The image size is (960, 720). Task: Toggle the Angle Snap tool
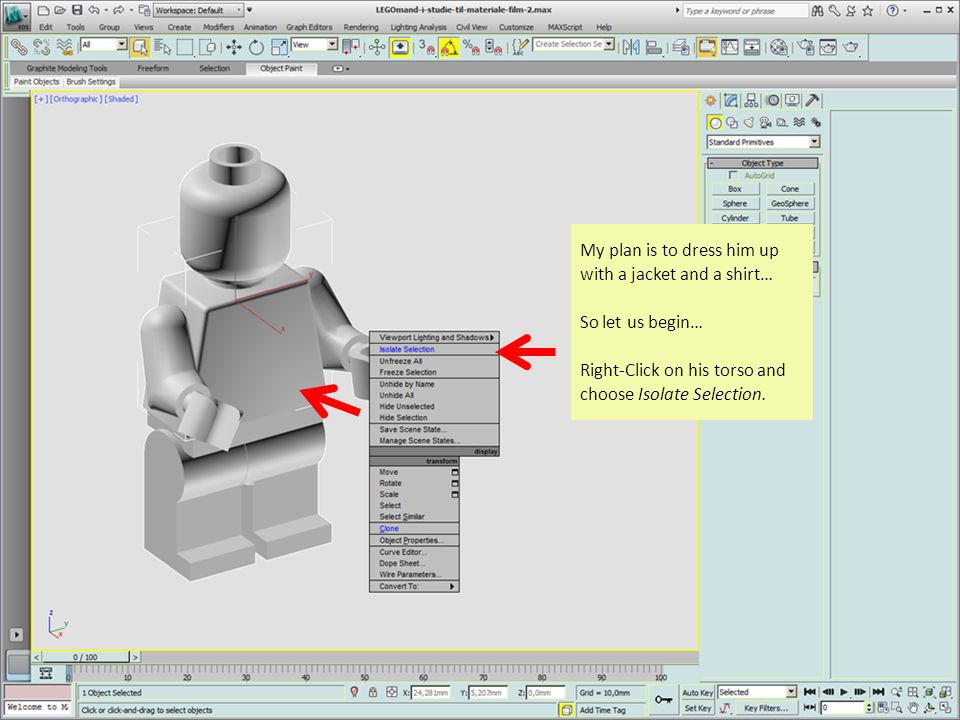449,47
